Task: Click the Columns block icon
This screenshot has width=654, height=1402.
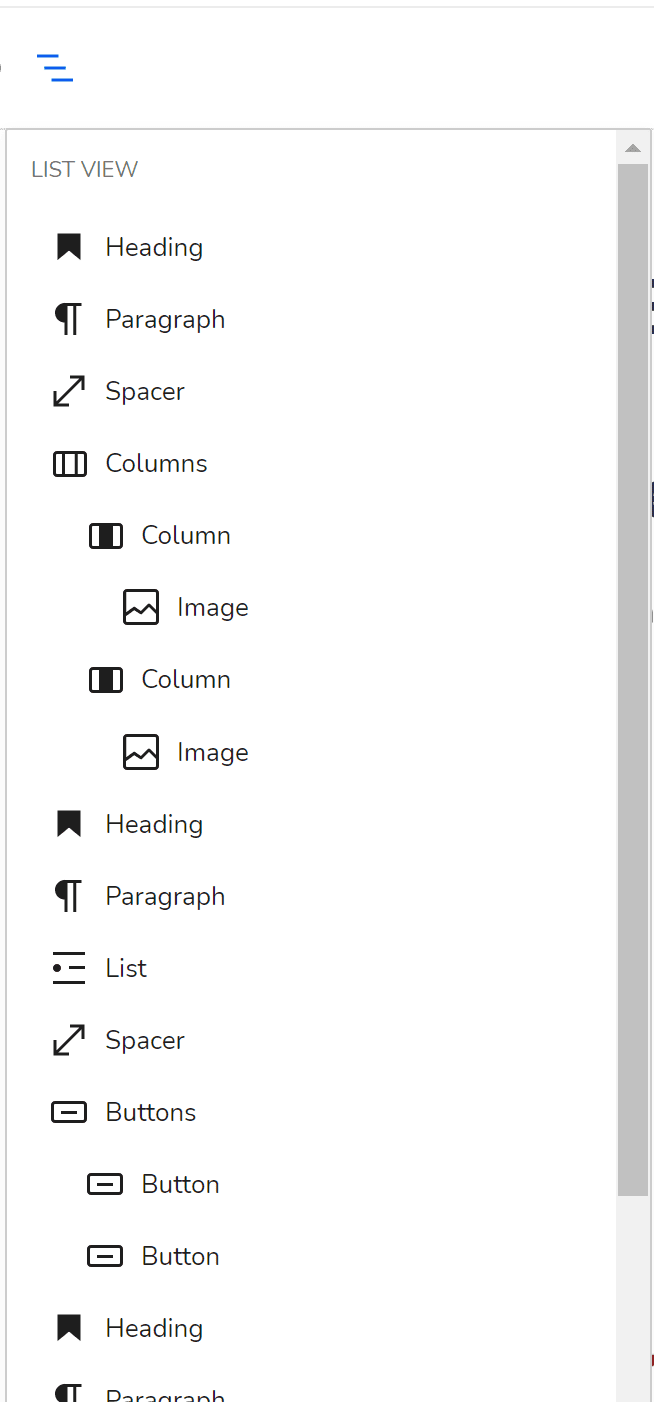Action: tap(69, 464)
